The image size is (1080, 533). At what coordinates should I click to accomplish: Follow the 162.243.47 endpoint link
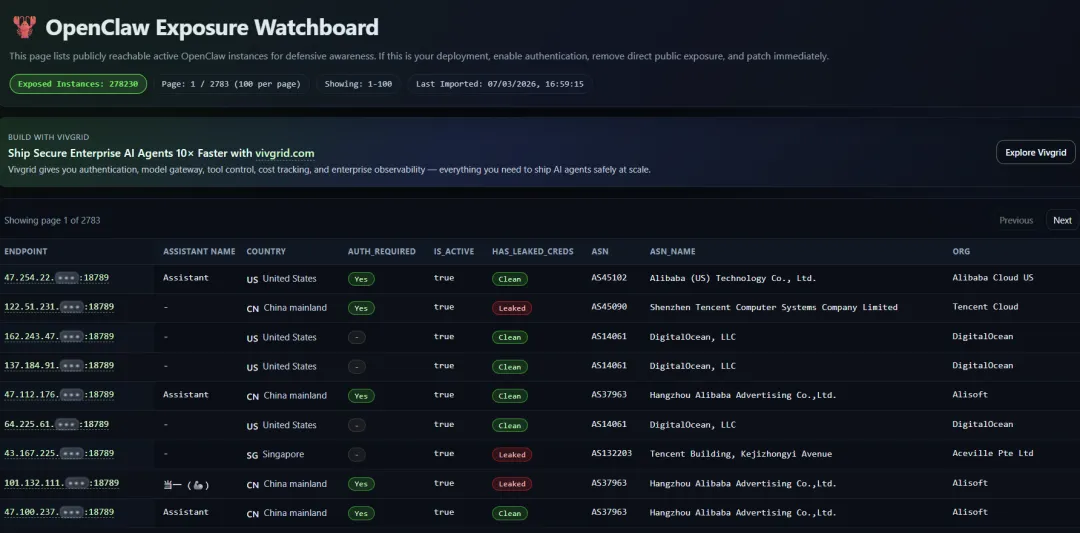(x=57, y=336)
